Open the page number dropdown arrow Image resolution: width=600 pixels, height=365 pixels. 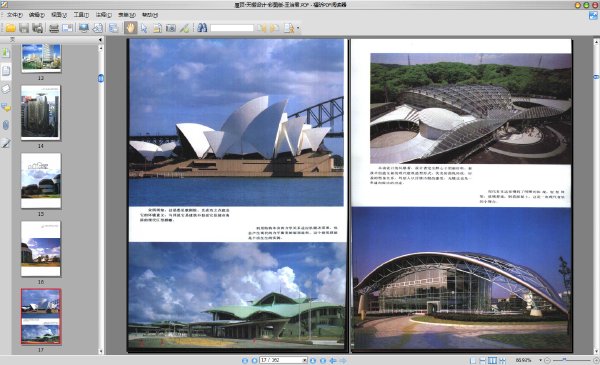[305, 360]
